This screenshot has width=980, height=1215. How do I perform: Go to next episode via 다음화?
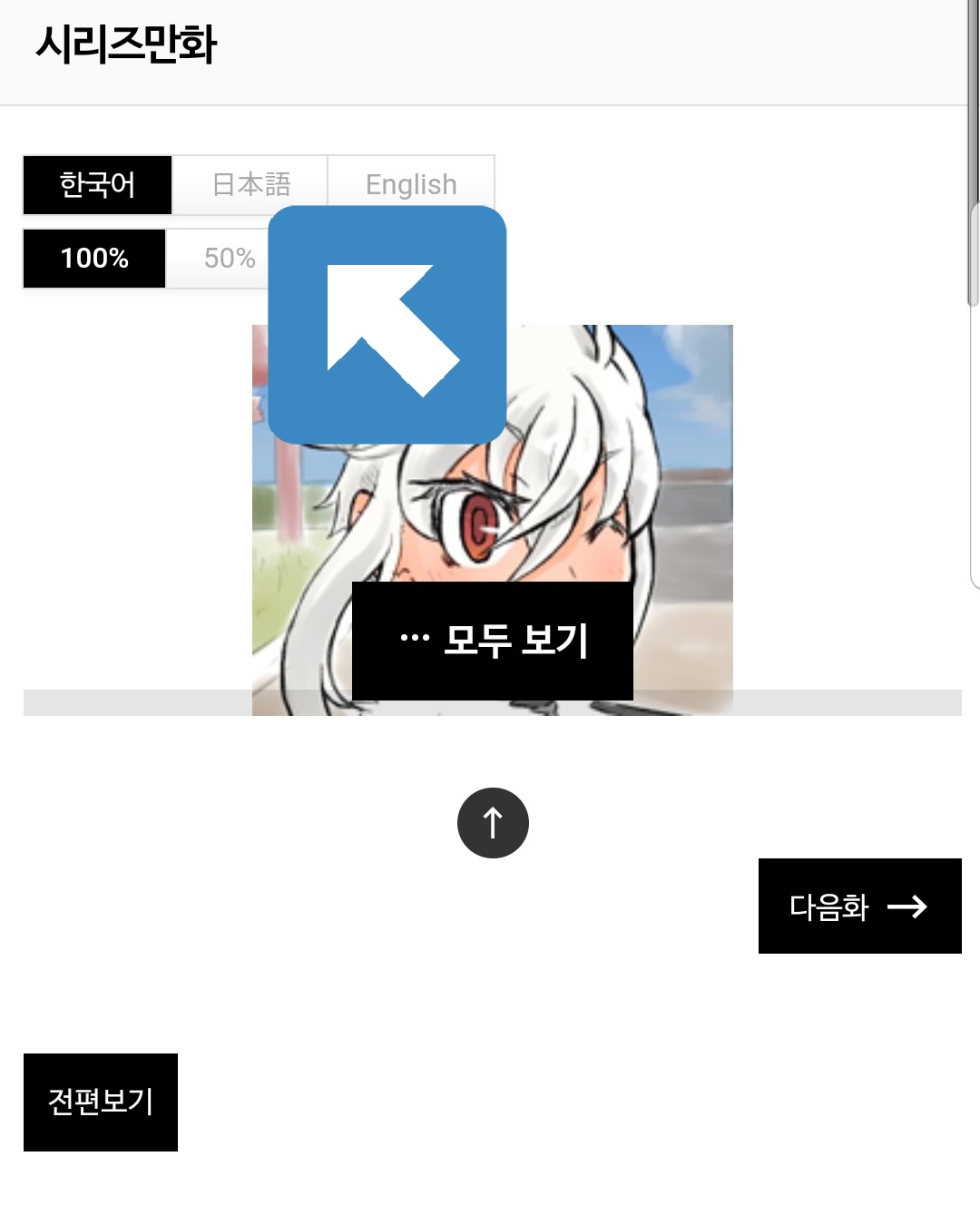pos(860,906)
